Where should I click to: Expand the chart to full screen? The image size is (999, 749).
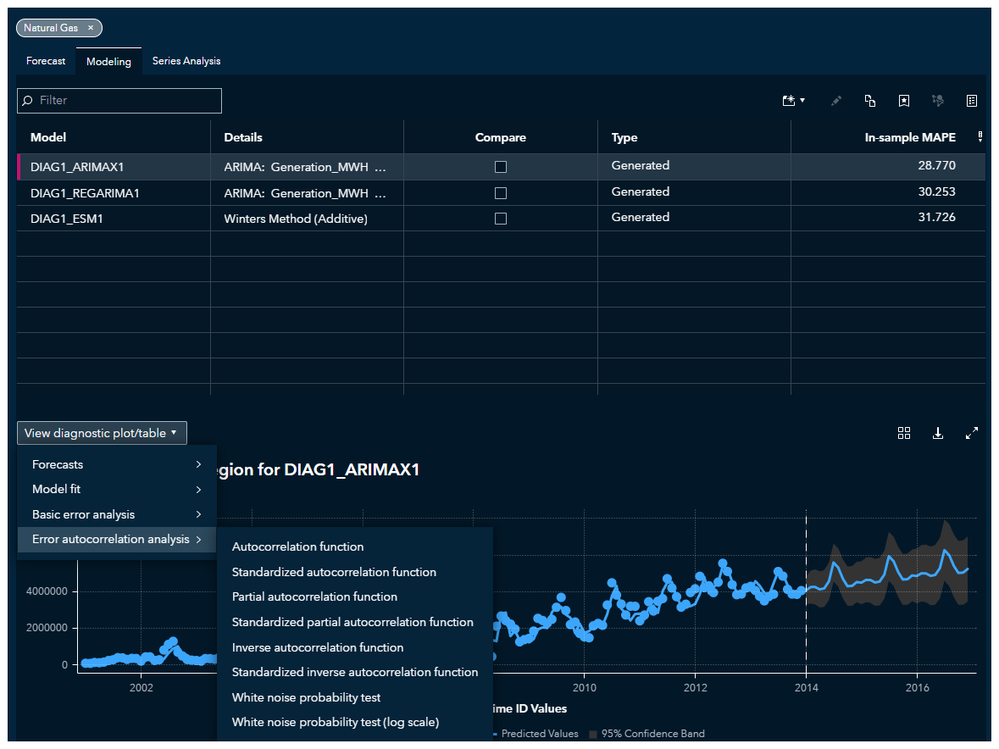[x=971, y=433]
